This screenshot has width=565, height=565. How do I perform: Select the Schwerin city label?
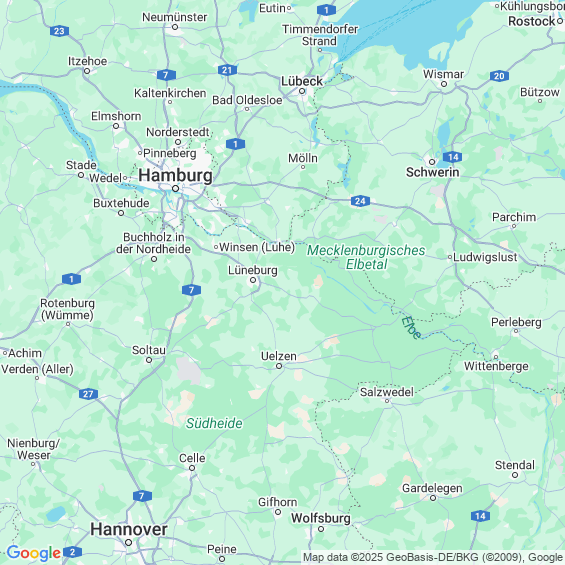coord(432,172)
